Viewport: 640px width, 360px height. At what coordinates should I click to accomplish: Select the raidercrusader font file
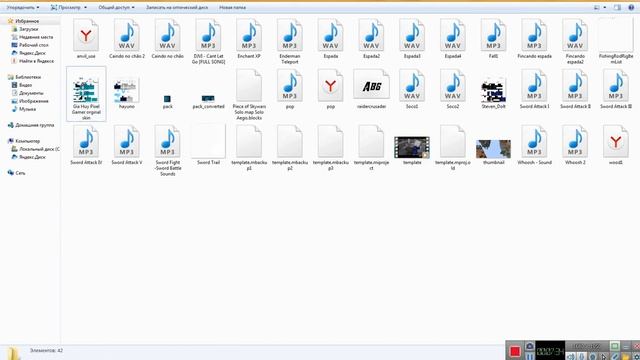pyautogui.click(x=371, y=88)
